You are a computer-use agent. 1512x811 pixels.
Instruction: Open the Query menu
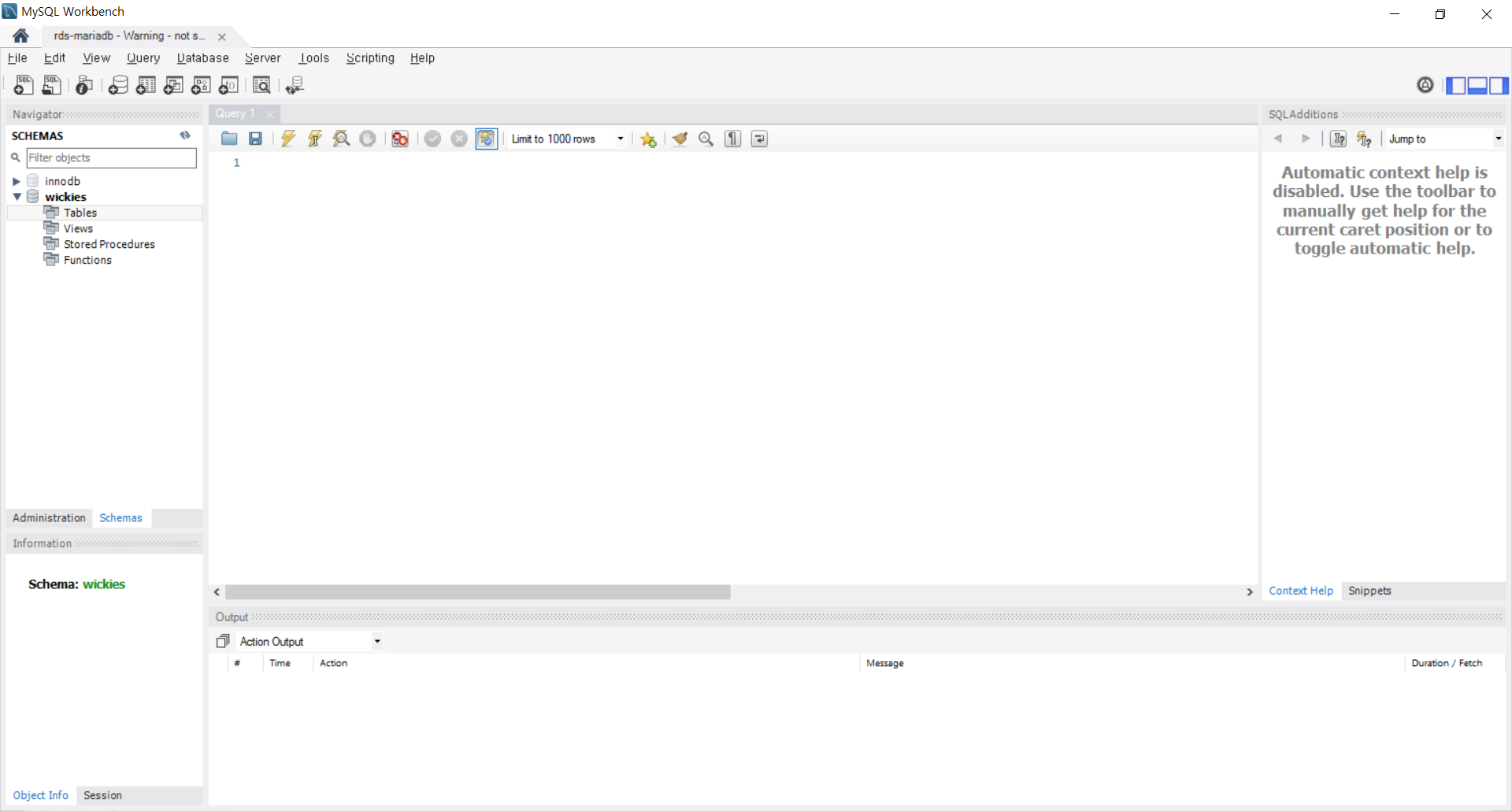click(143, 58)
